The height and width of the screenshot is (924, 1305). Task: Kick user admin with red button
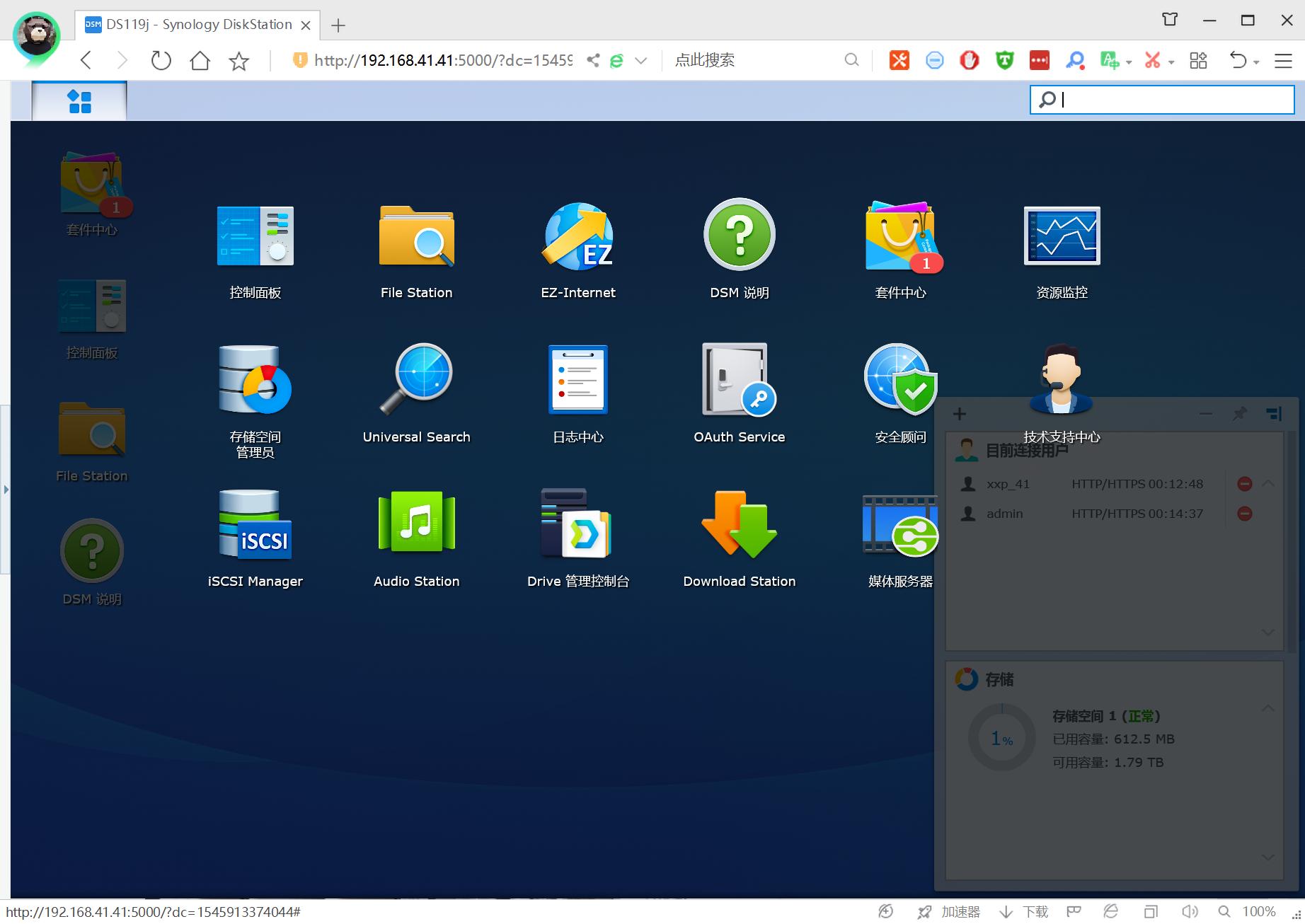[x=1245, y=514]
